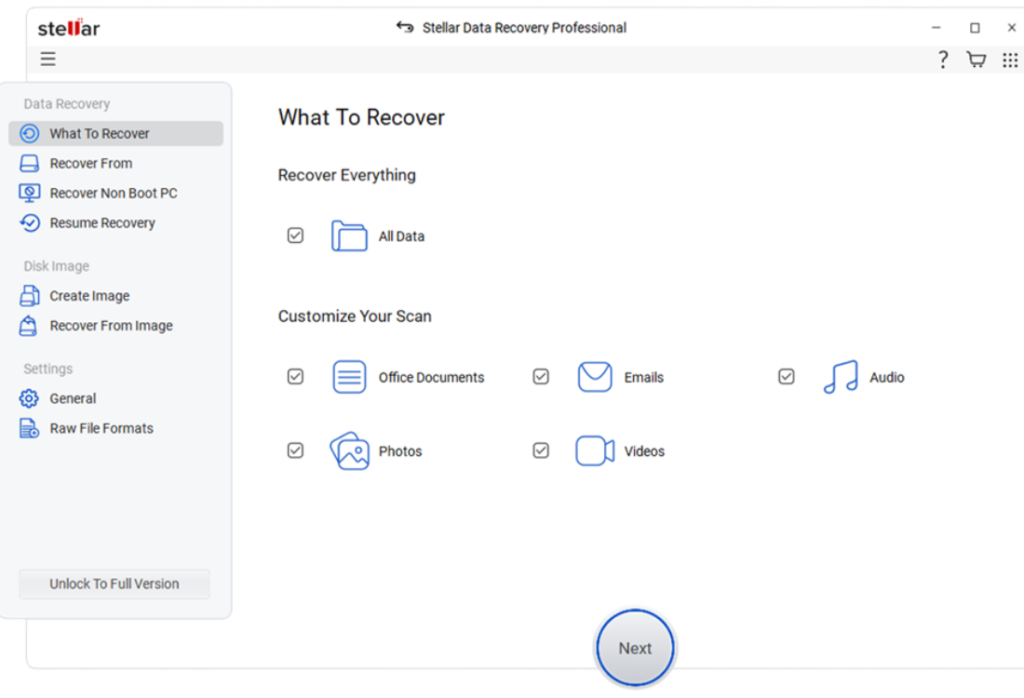Viewport: 1024px width, 698px height.
Task: Click the Videos camera icon
Action: (x=595, y=451)
